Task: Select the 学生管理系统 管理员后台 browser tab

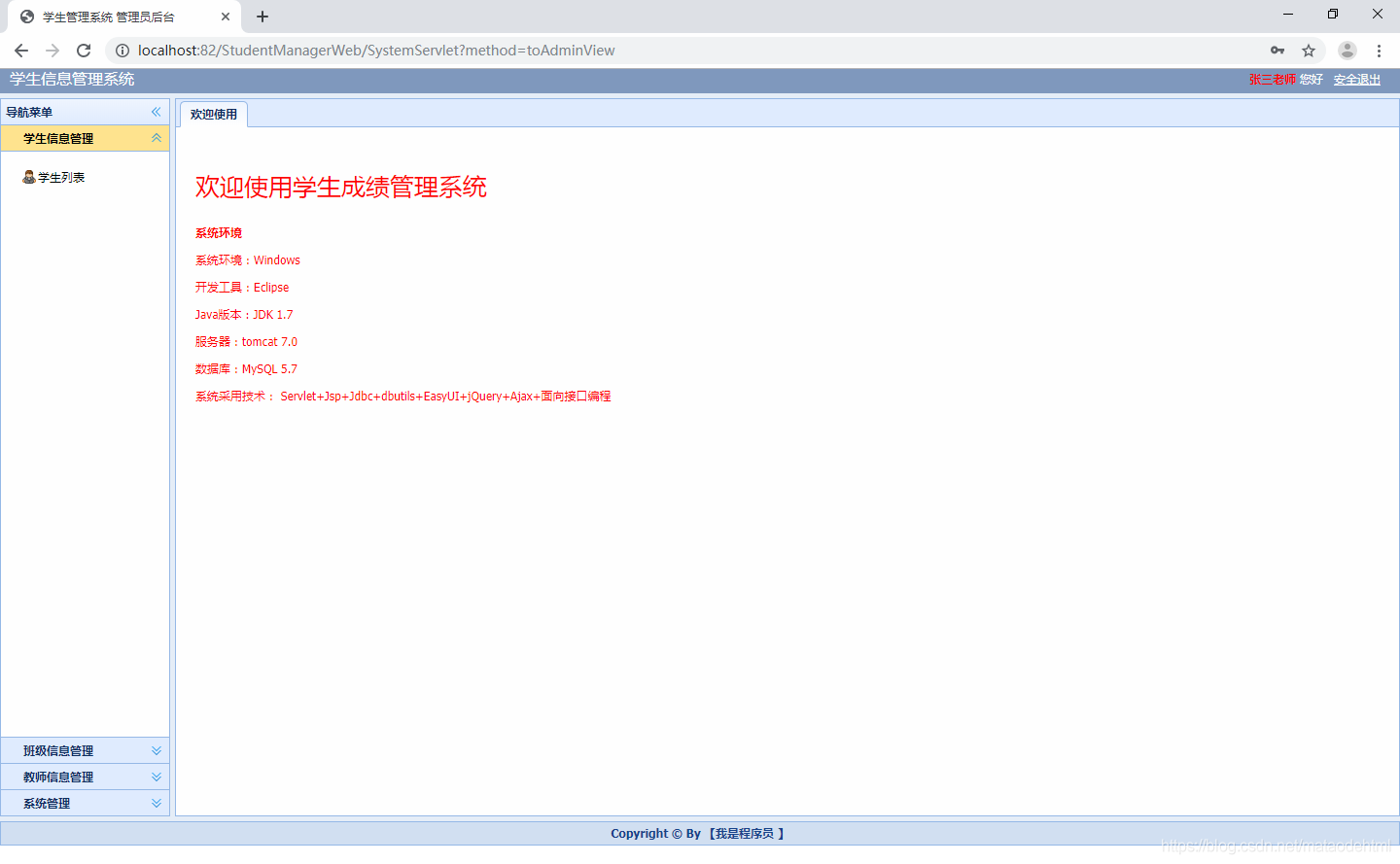Action: click(124, 17)
